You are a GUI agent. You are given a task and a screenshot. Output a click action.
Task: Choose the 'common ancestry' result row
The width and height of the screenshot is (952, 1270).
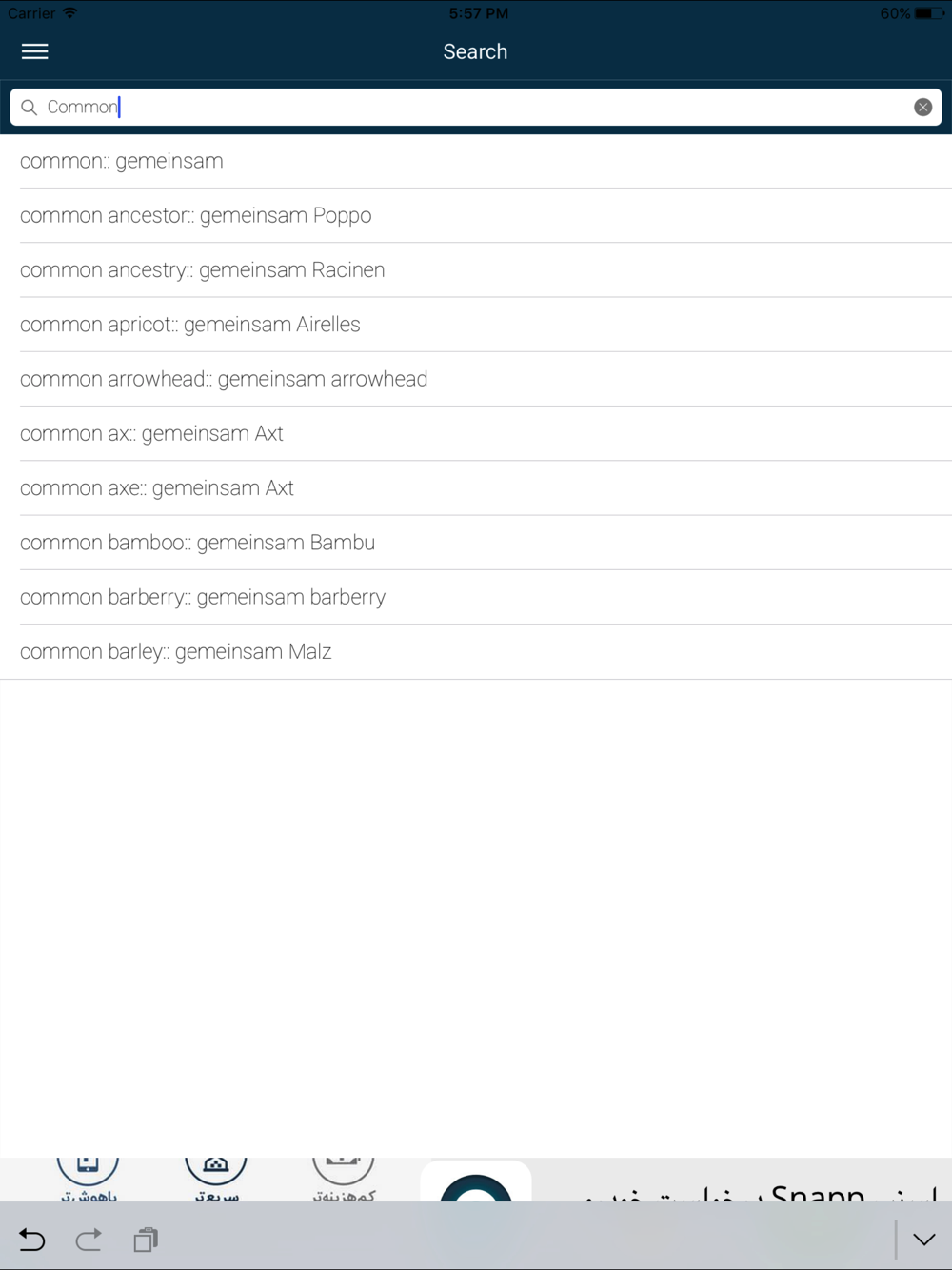476,269
